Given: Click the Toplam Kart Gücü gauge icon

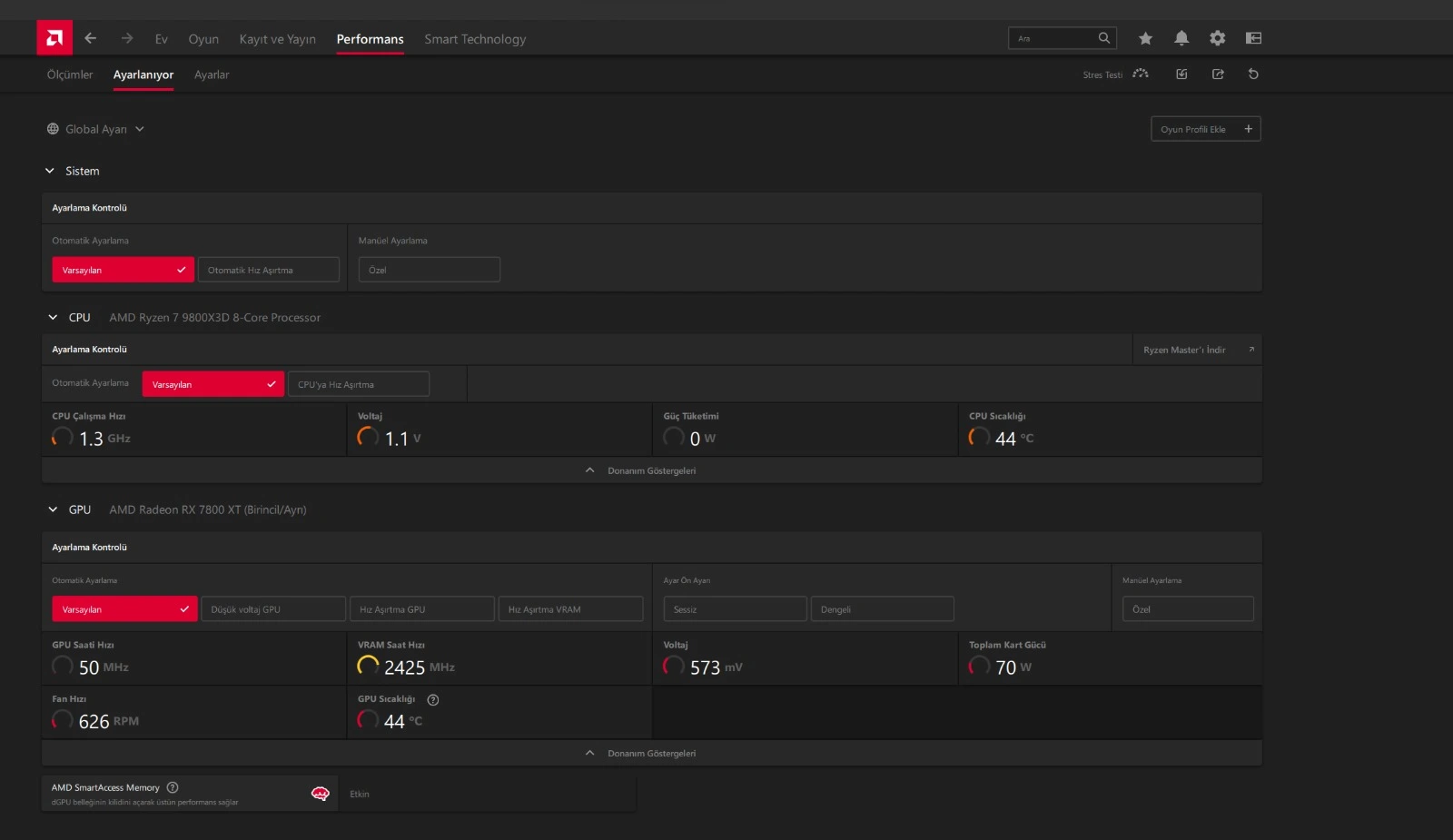Looking at the screenshot, I should [x=979, y=667].
